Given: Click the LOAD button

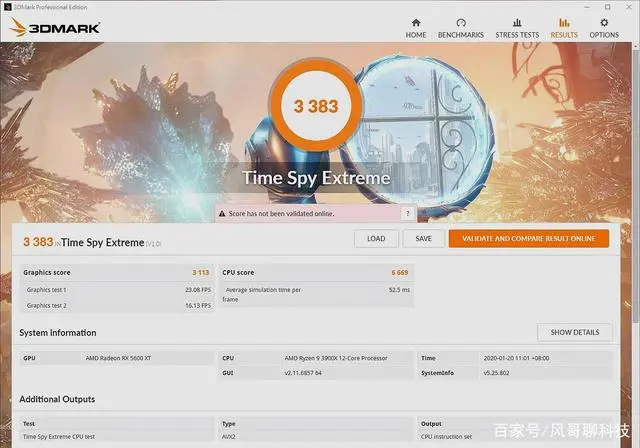Looking at the screenshot, I should pos(376,239).
